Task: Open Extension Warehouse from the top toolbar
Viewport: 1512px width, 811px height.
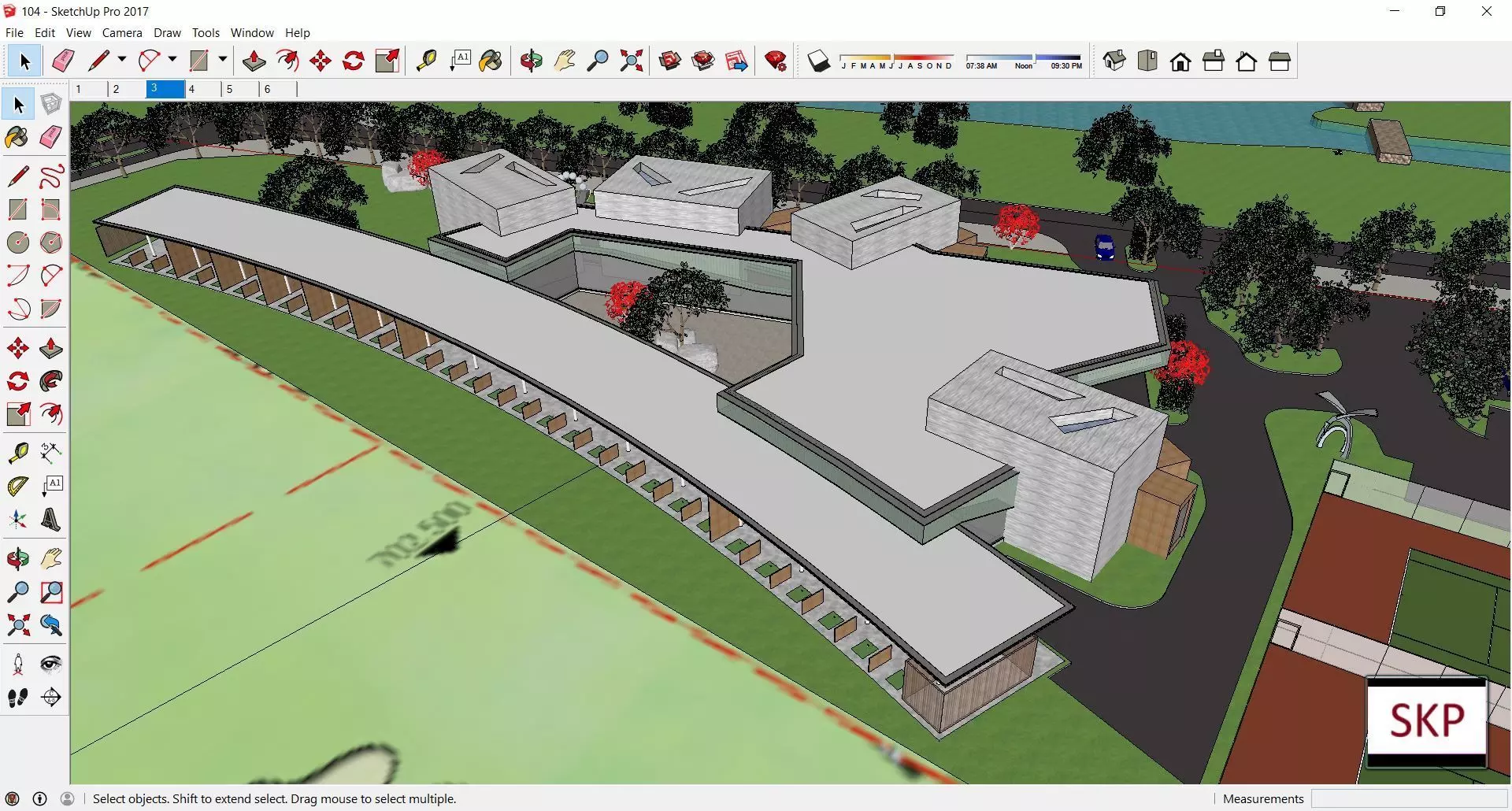Action: click(703, 61)
